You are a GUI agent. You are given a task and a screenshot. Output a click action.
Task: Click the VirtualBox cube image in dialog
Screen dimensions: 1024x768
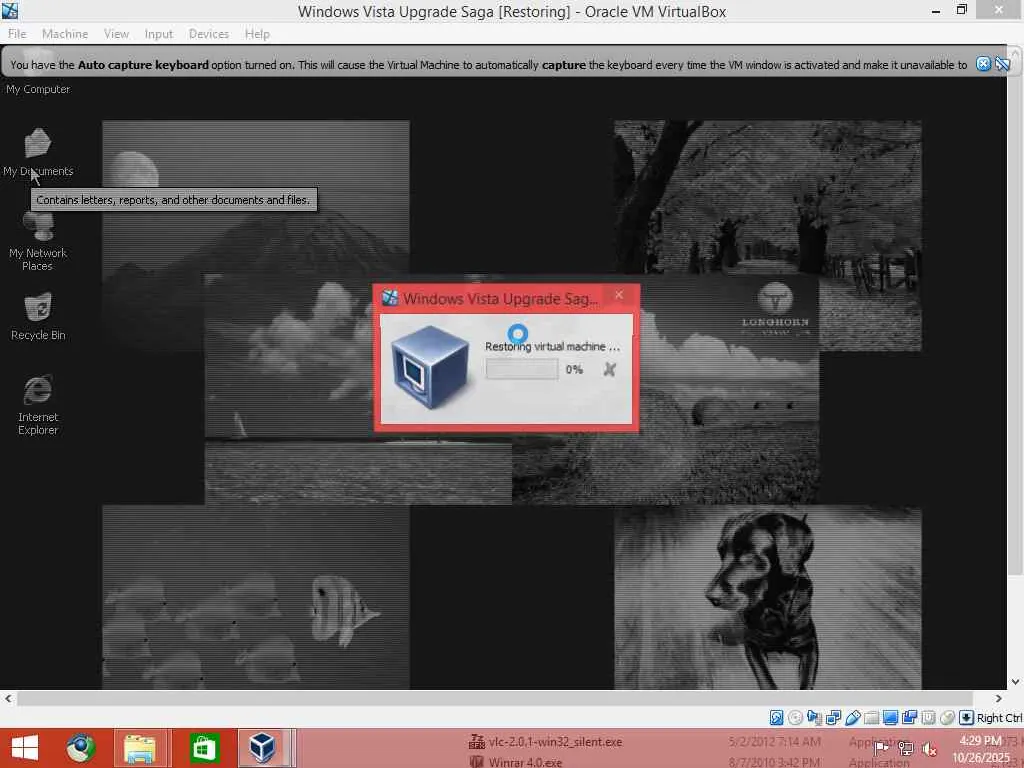pyautogui.click(x=430, y=367)
